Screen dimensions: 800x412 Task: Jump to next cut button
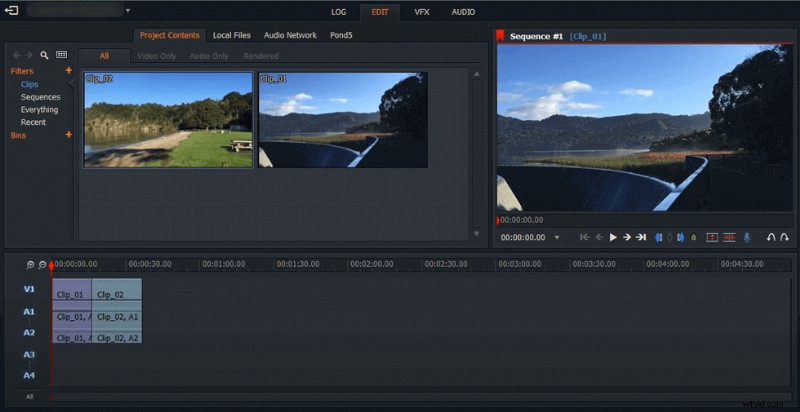point(641,237)
